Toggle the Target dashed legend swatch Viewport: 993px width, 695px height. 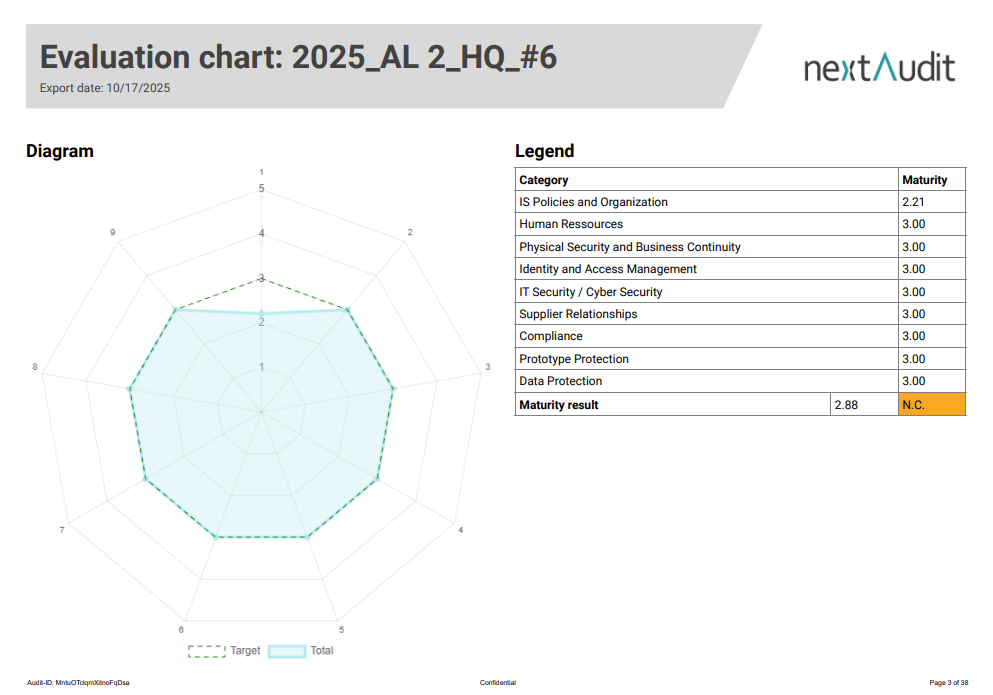(x=207, y=651)
